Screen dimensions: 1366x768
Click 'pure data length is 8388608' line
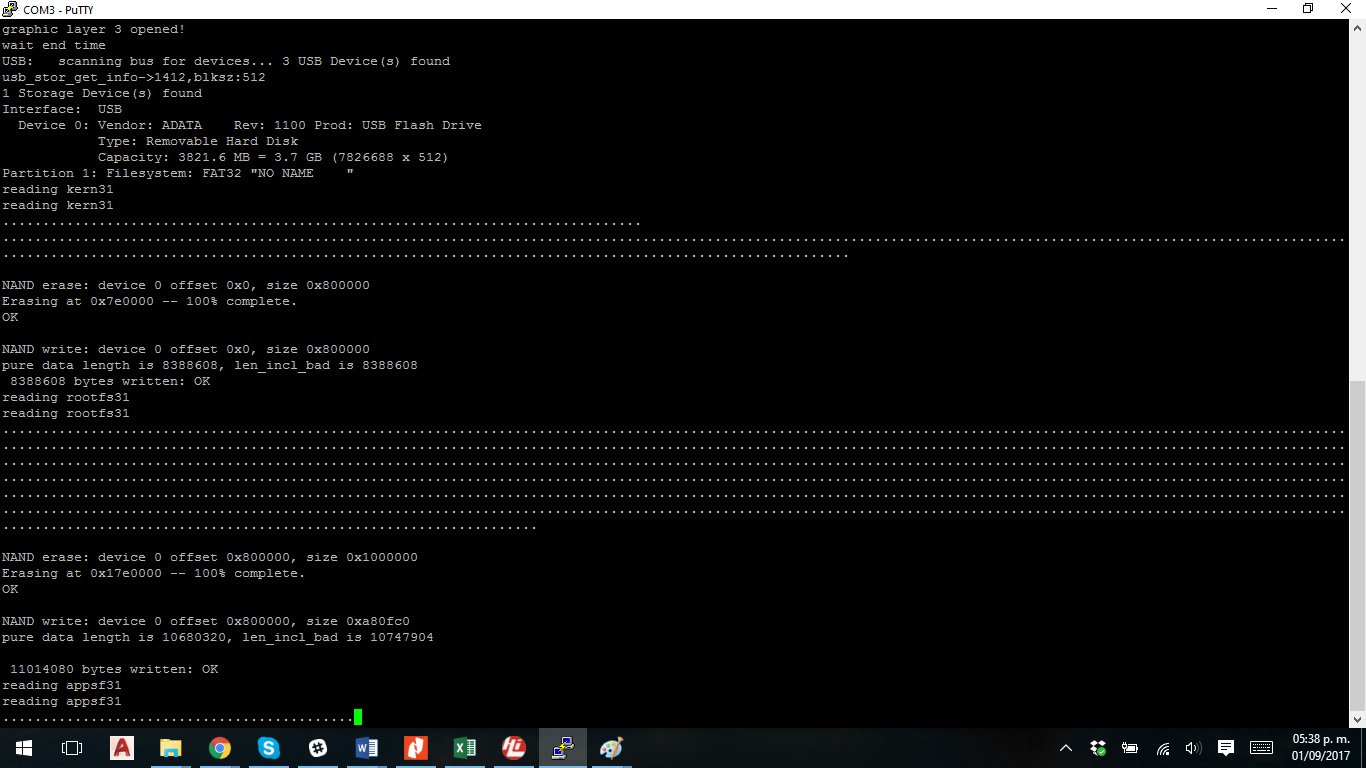coord(210,365)
